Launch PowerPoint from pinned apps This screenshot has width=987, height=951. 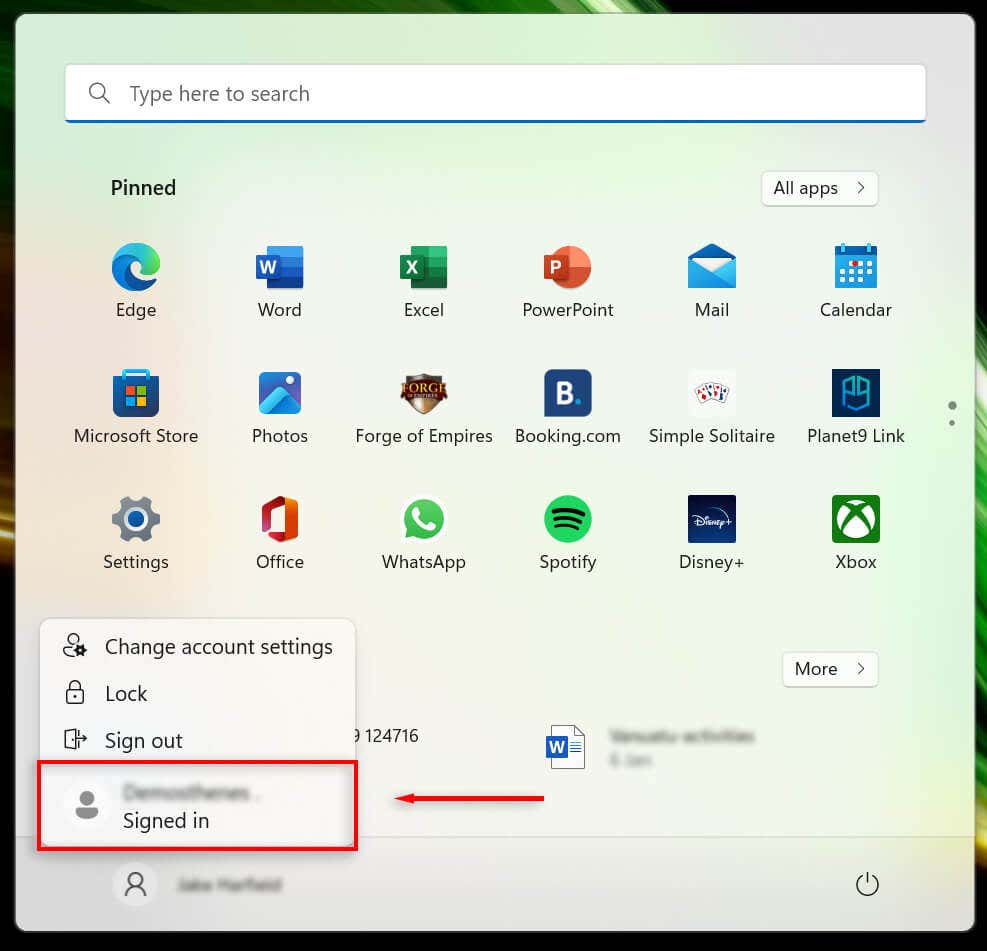pyautogui.click(x=567, y=281)
